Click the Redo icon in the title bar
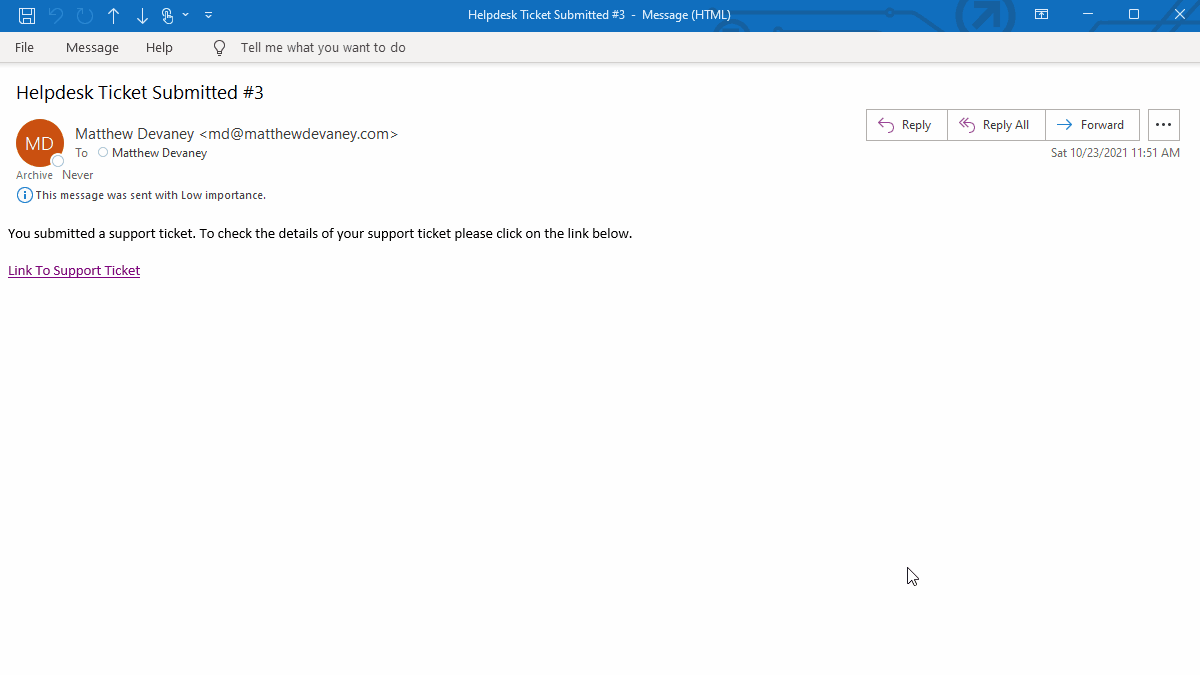 85,15
